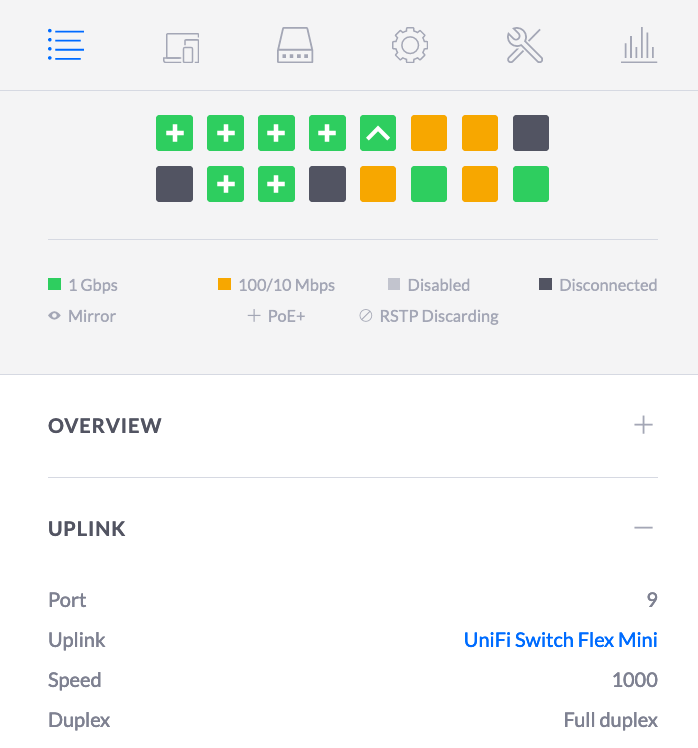The width and height of the screenshot is (698, 748).
Task: Open the details list tab icon
Action: coord(66,45)
